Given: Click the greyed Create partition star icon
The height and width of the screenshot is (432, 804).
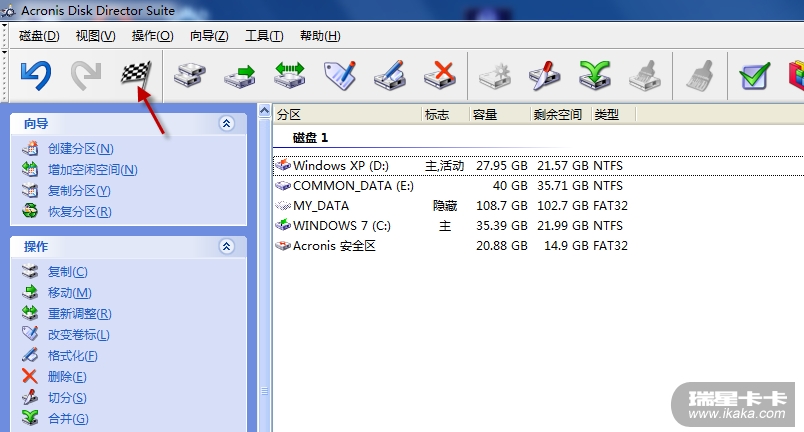Looking at the screenshot, I should (495, 75).
